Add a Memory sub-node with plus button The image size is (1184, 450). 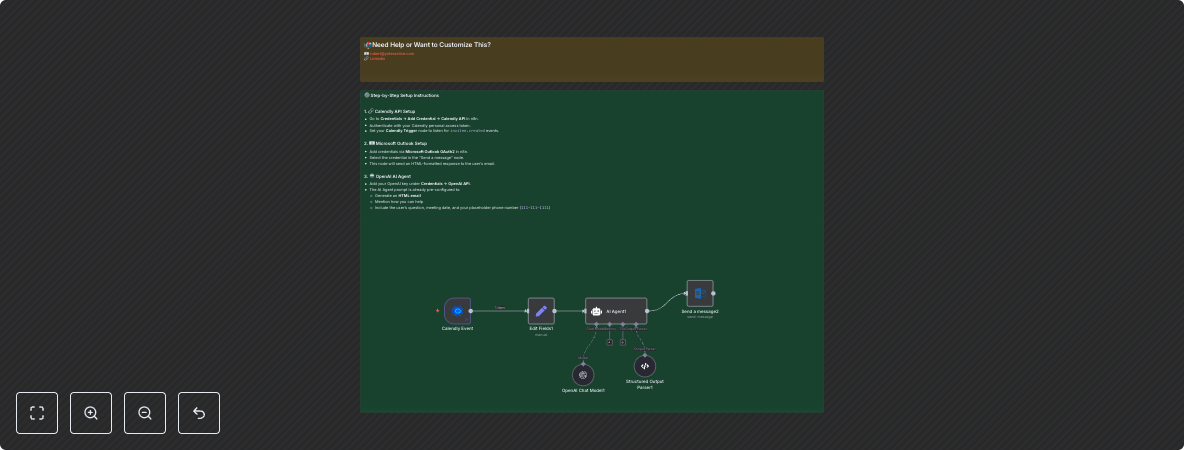point(609,342)
